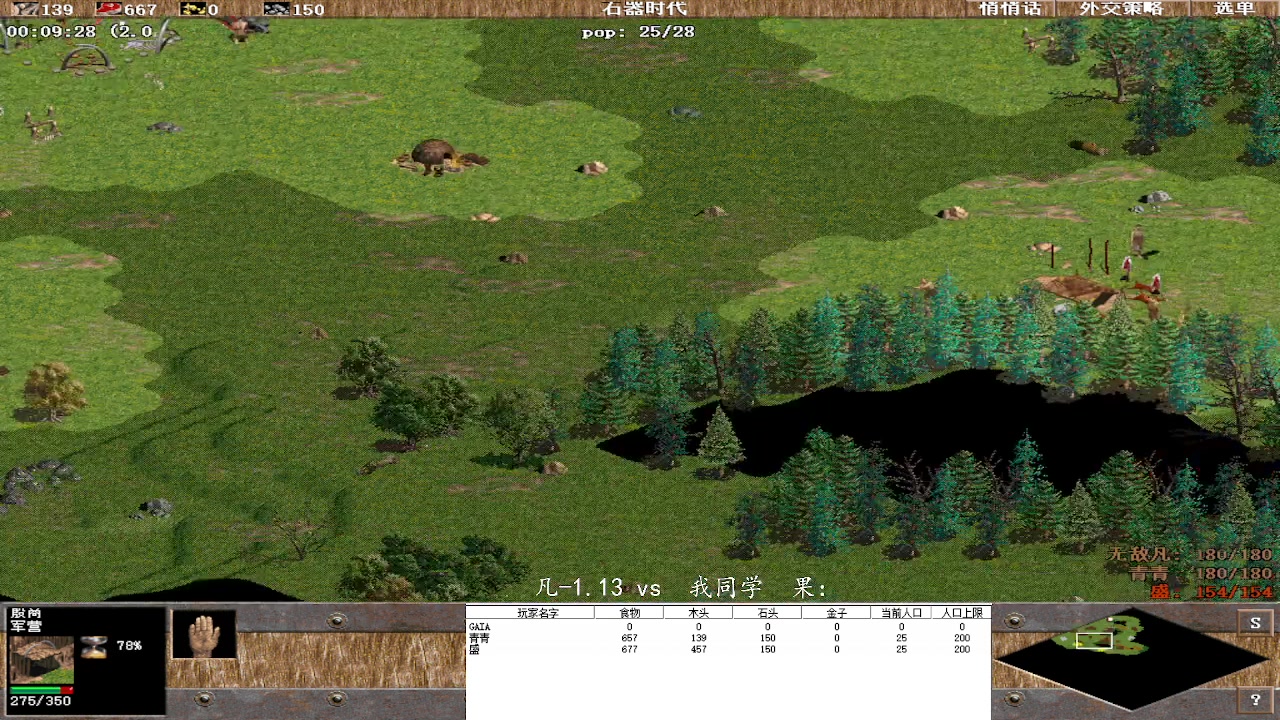This screenshot has width=1280, height=720.
Task: Click wood value 139 in table
Action: coord(698,638)
